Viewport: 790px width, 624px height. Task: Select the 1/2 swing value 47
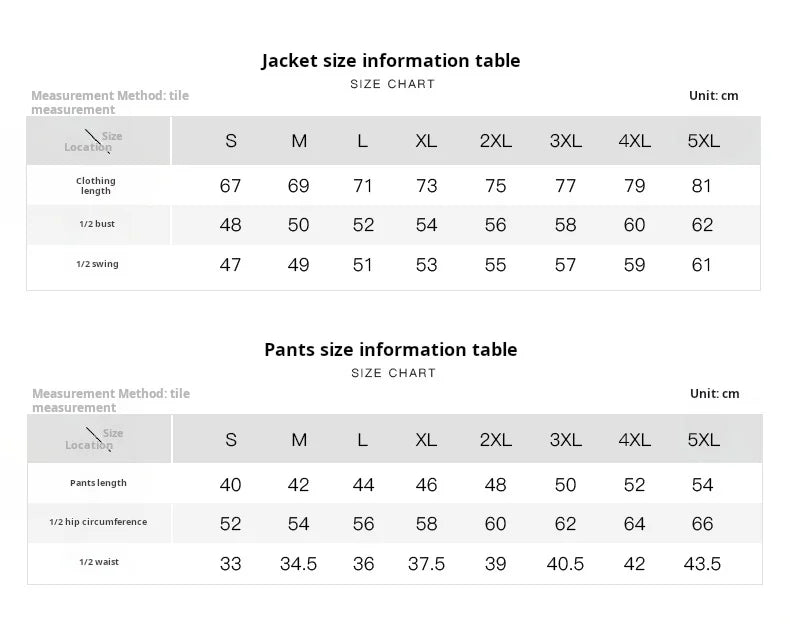pyautogui.click(x=230, y=265)
